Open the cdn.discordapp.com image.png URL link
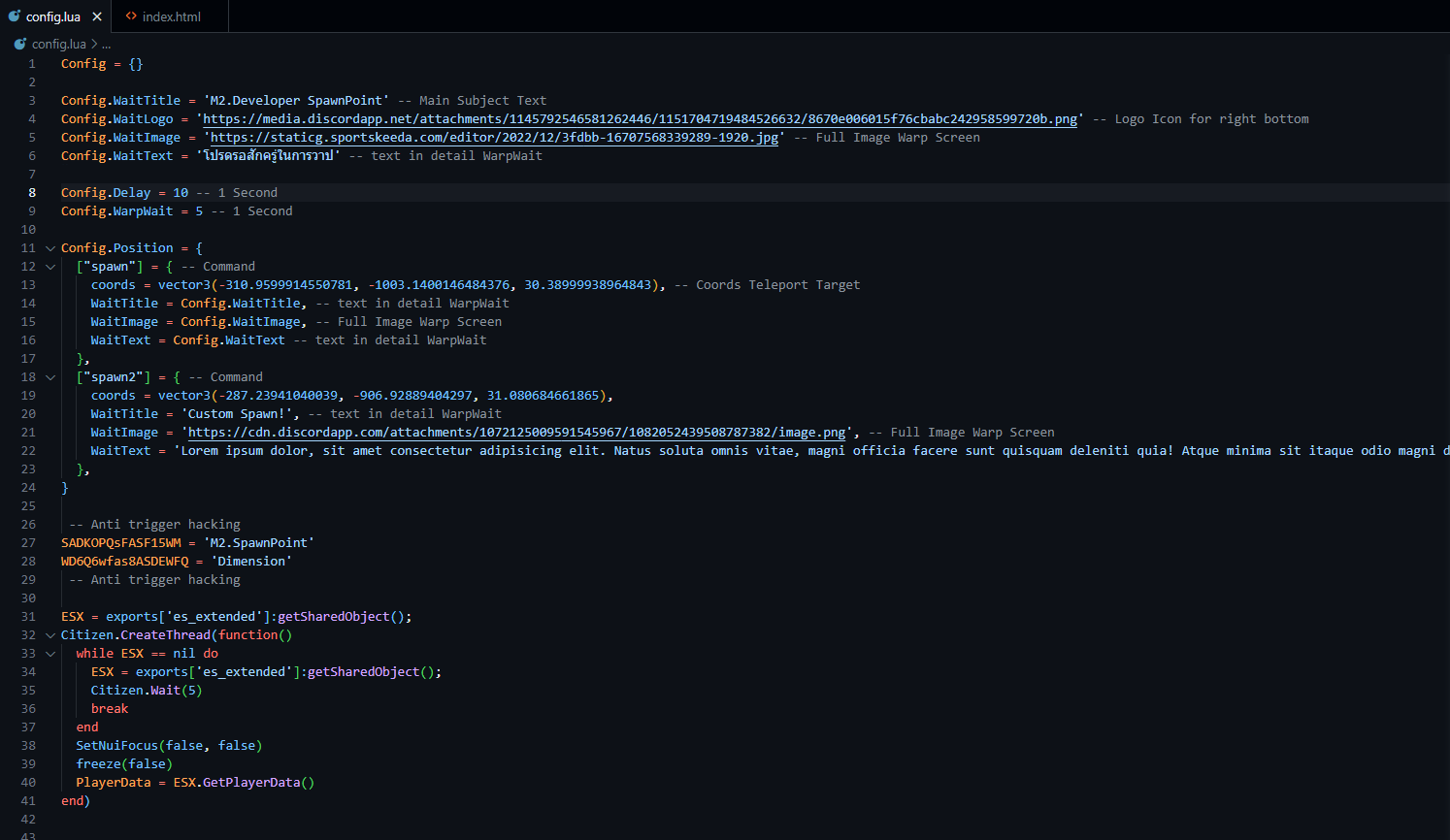Screen dimensions: 1450x840 pyautogui.click(x=516, y=433)
